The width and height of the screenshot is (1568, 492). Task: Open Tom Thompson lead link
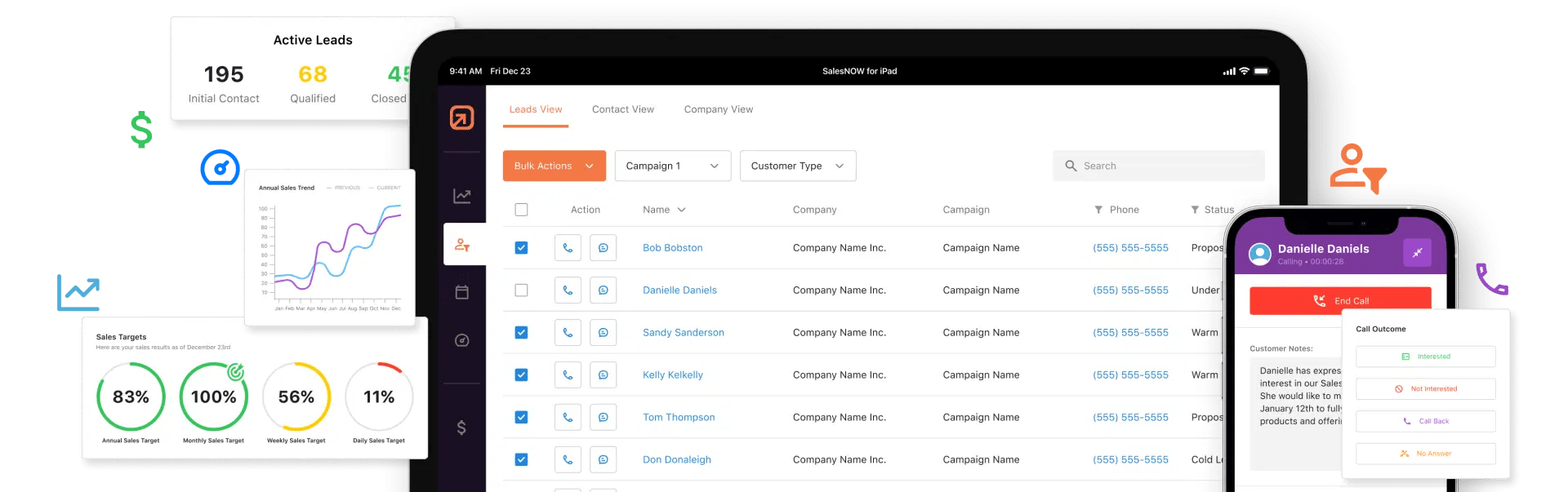pyautogui.click(x=678, y=417)
